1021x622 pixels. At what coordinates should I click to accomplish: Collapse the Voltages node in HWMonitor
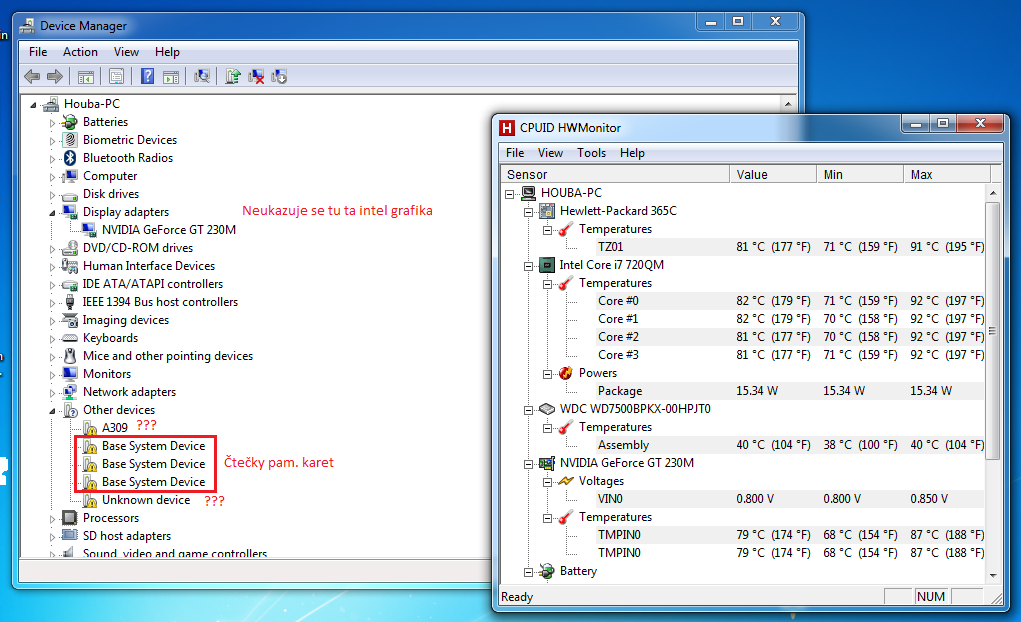click(x=548, y=482)
